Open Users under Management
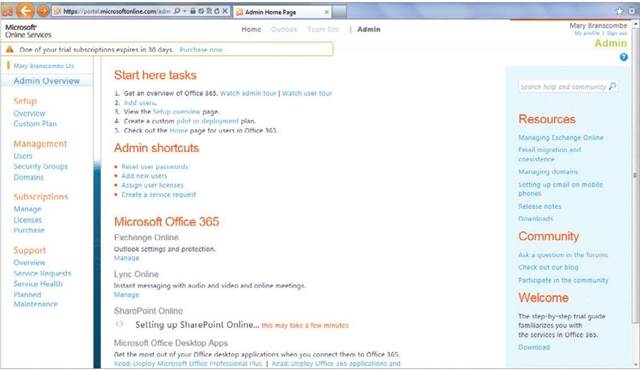Screen dimensions: 640x370 coord(22,156)
